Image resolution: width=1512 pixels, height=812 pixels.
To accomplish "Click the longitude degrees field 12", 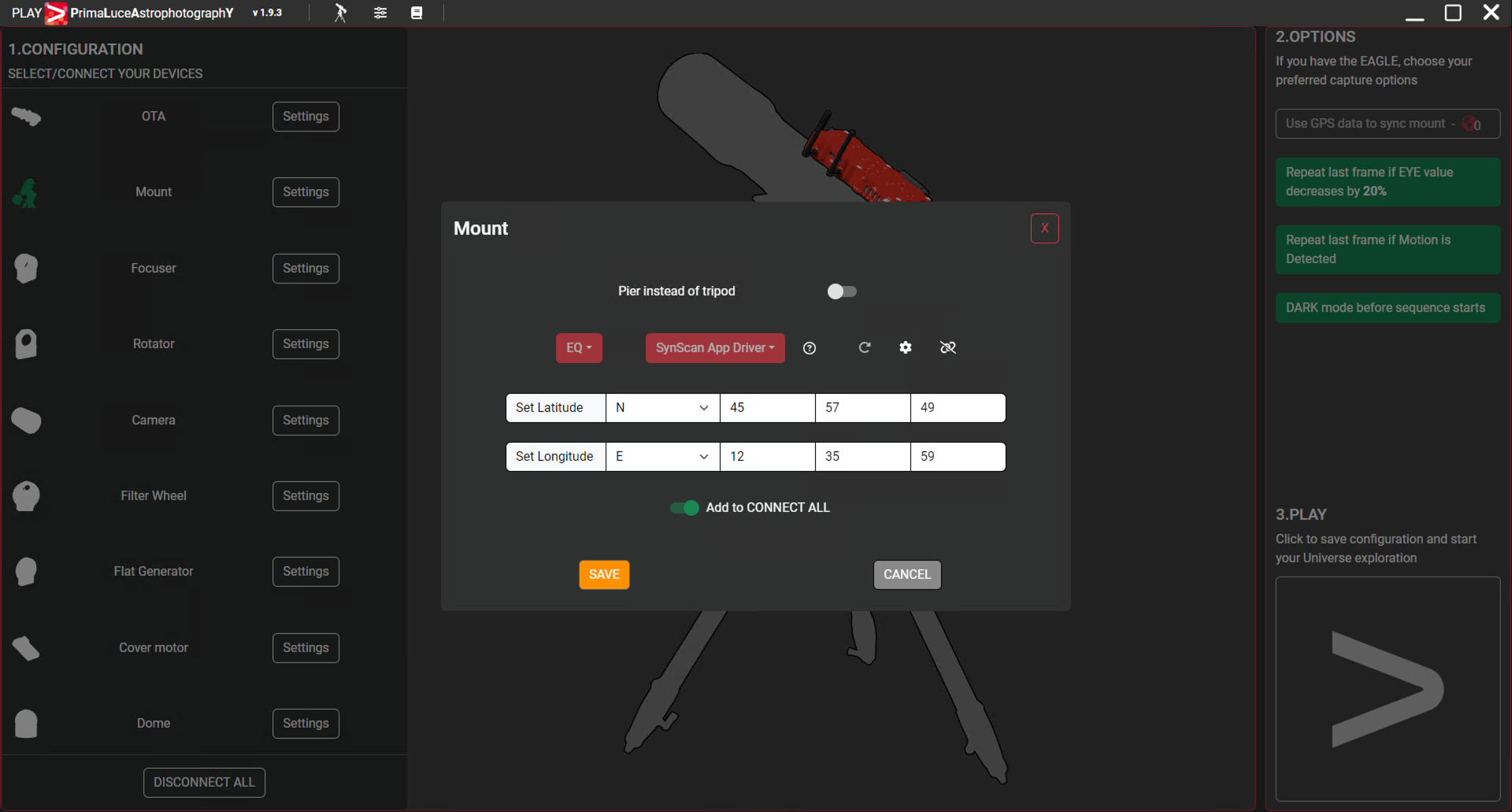I will pyautogui.click(x=768, y=457).
